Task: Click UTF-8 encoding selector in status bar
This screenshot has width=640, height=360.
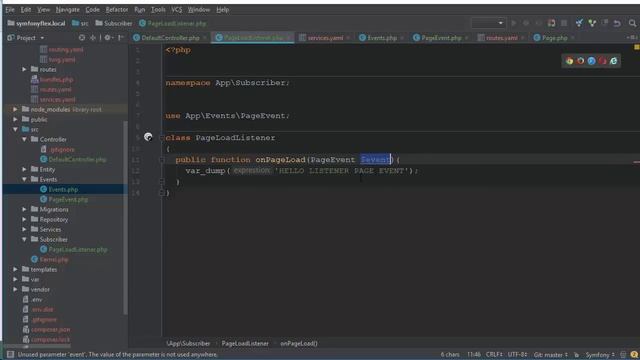Action: click(x=518, y=354)
